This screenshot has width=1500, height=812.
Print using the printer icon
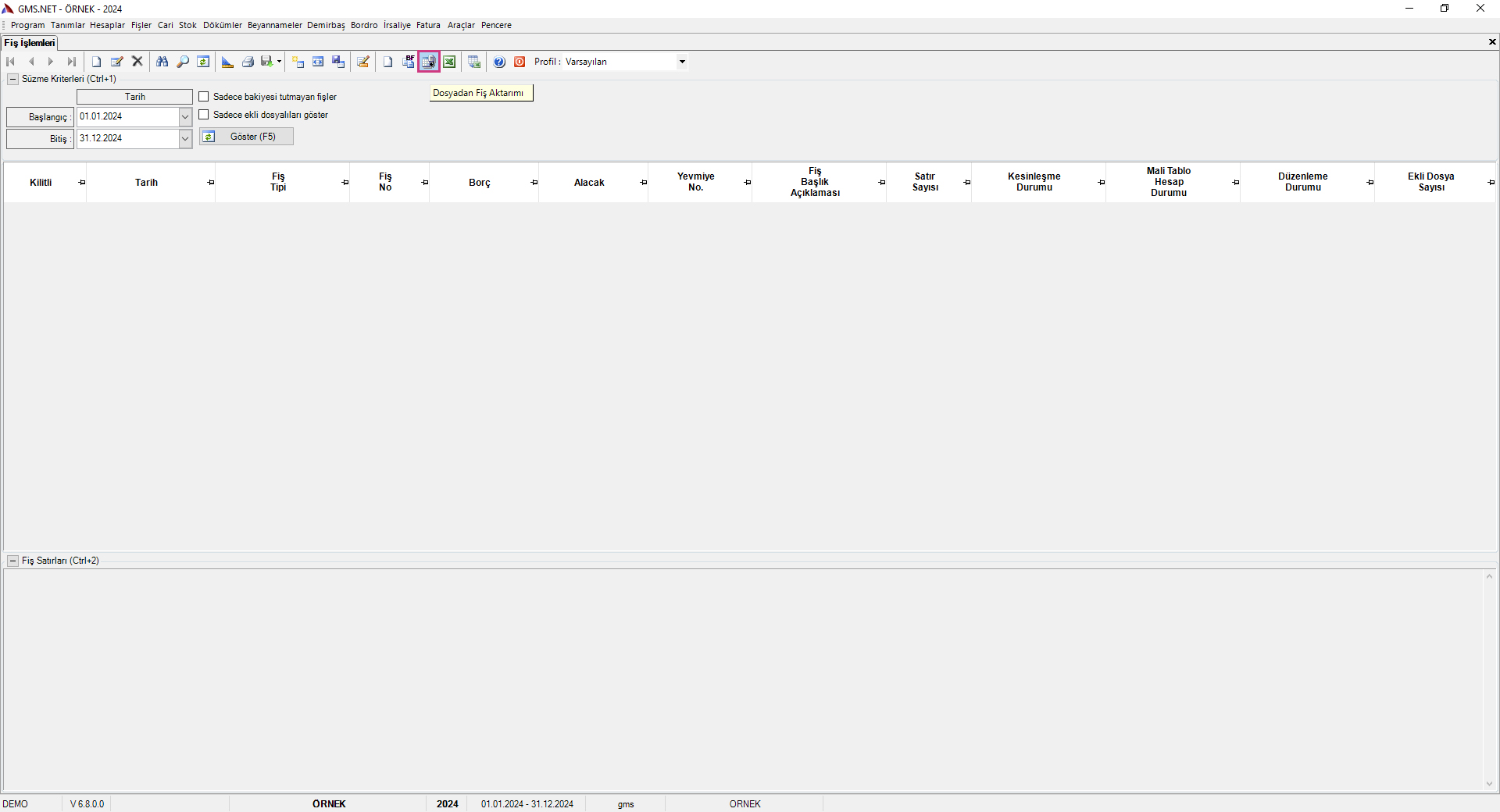[248, 62]
